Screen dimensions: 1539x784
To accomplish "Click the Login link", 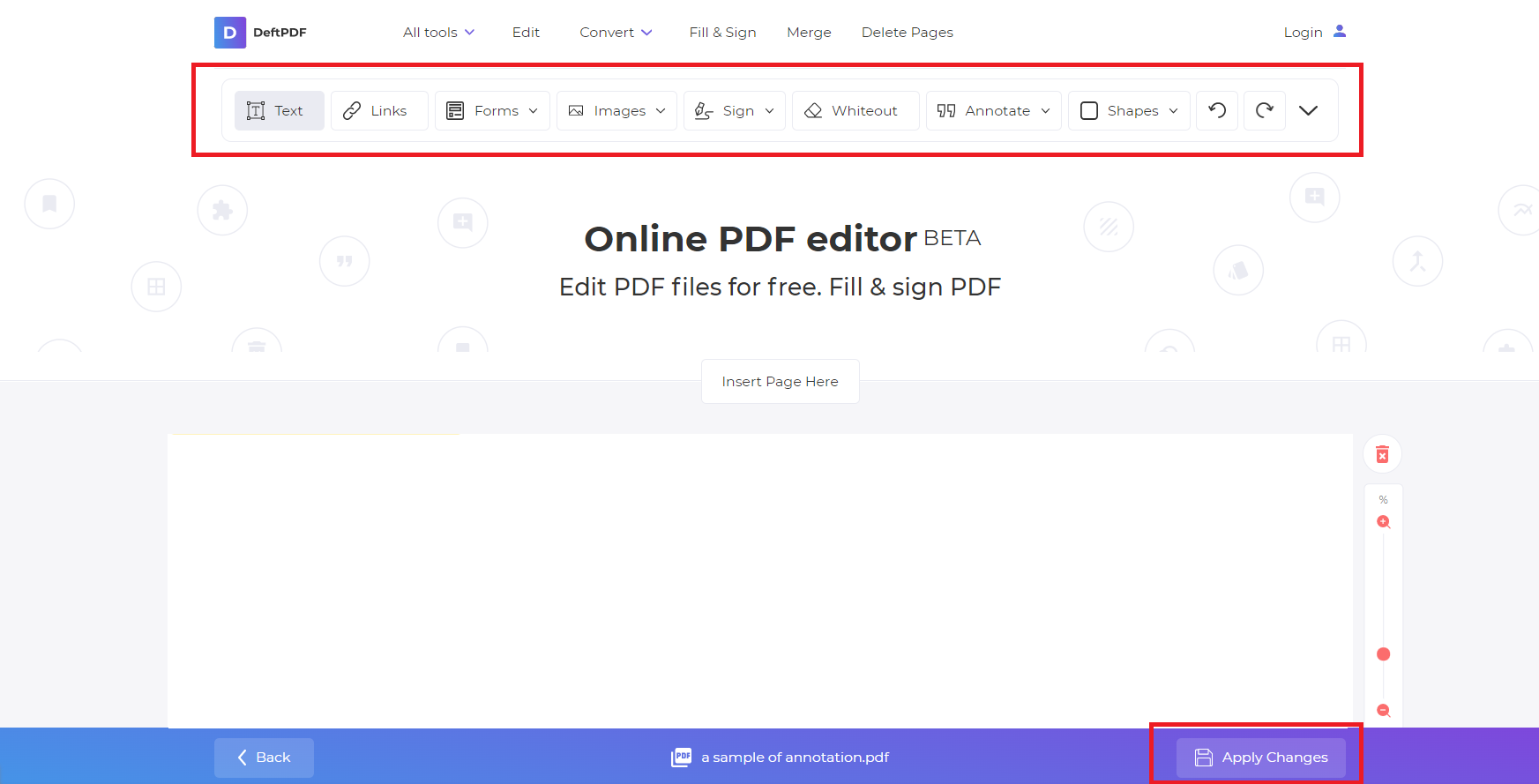I will coord(1303,33).
